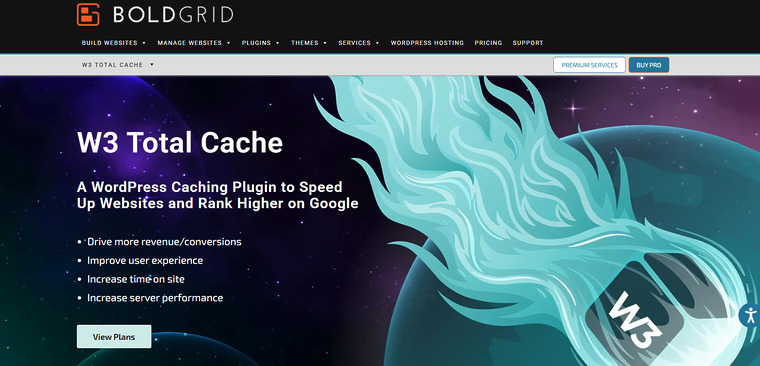Expand the Build Websites dropdown arrow
The width and height of the screenshot is (760, 366).
(x=144, y=43)
